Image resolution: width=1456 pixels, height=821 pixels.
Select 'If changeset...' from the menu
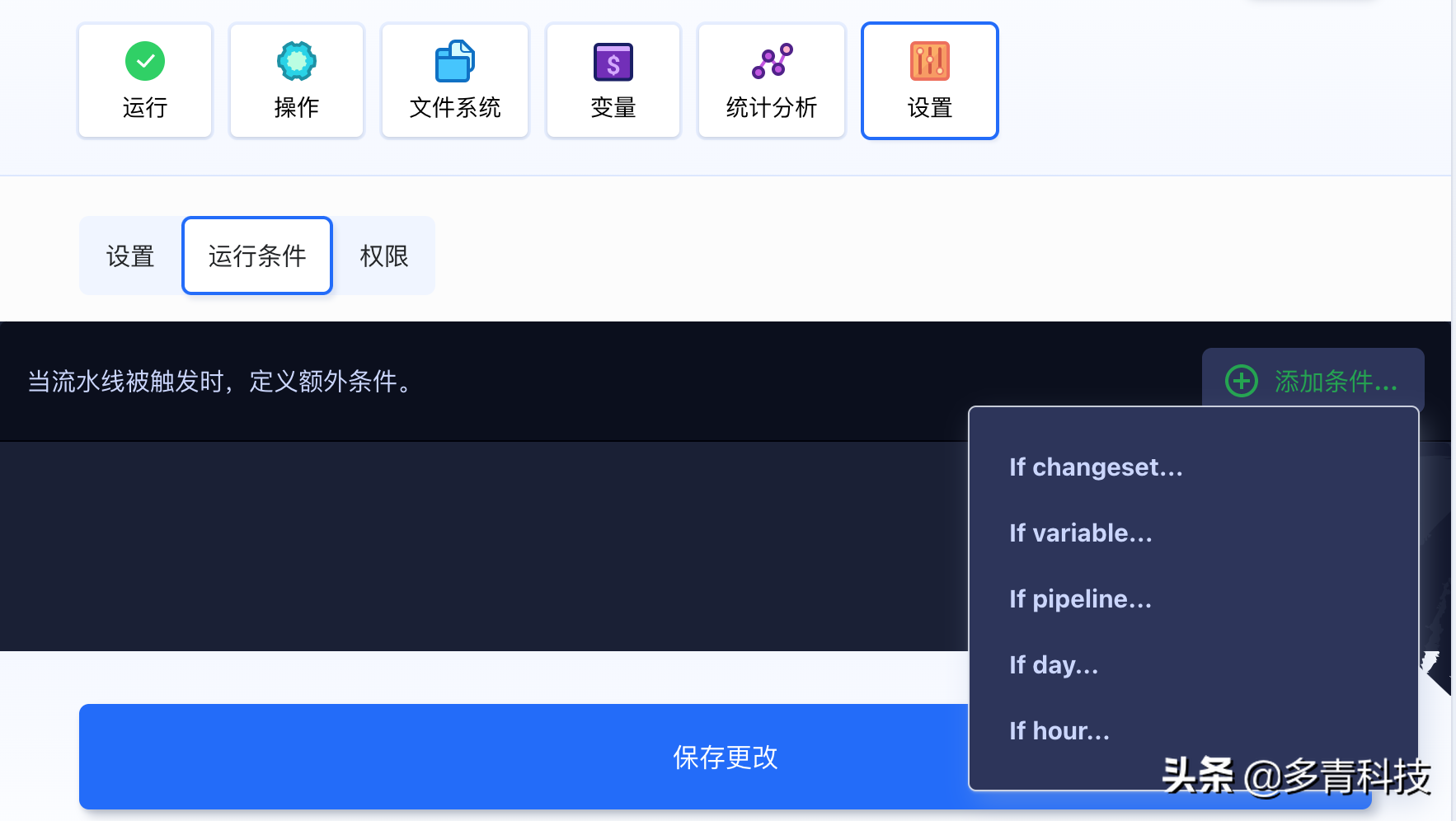(x=1096, y=467)
